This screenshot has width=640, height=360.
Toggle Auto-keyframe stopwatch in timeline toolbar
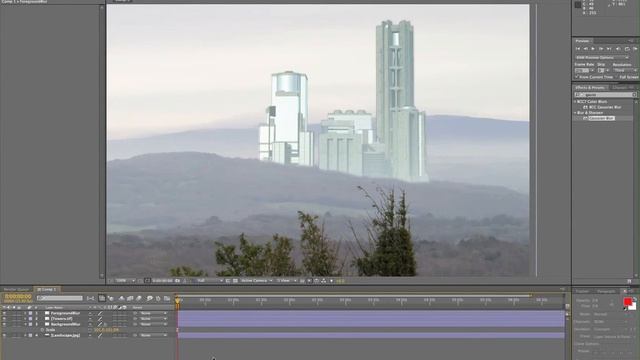point(158,298)
